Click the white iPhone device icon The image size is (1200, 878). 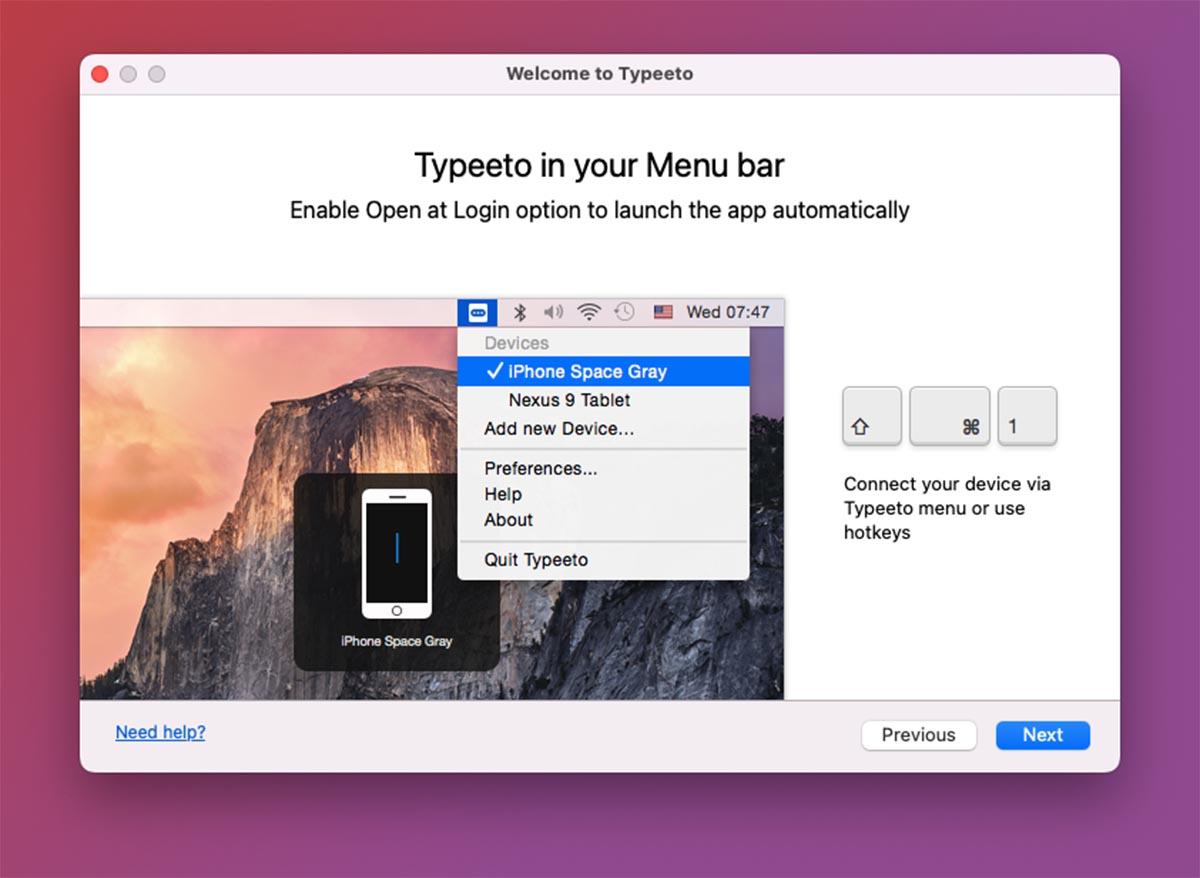(x=396, y=553)
